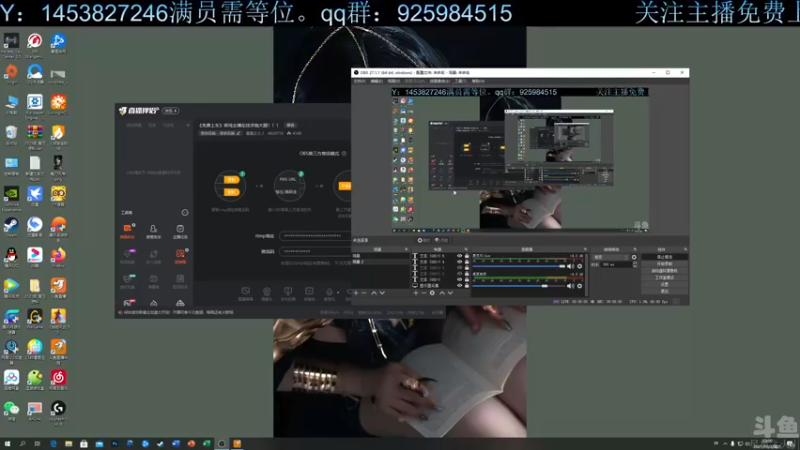Screen dimensions: 800x450
Task: Open the 编辑 menu in OBS
Action: (x=377, y=81)
